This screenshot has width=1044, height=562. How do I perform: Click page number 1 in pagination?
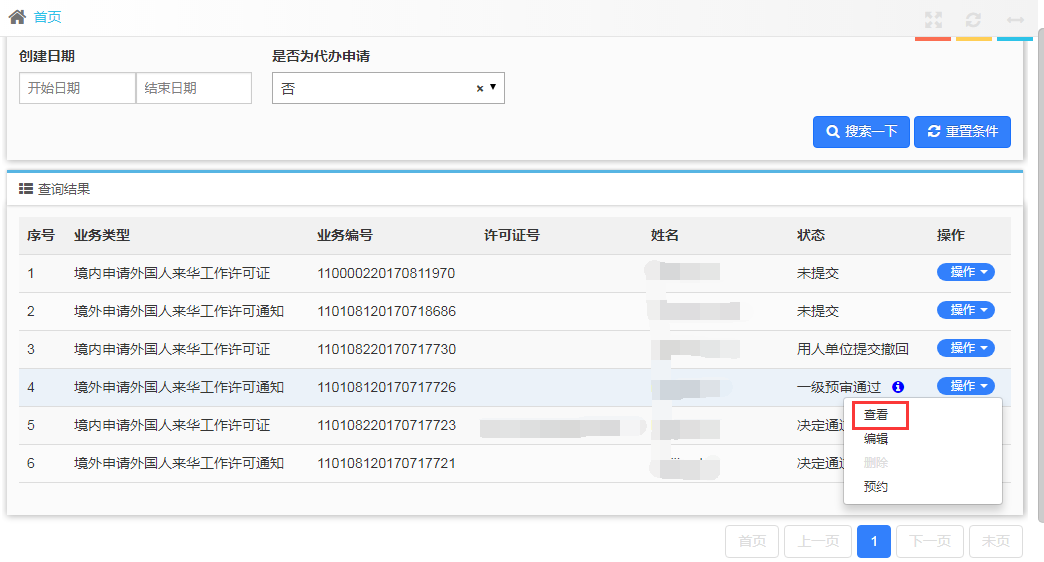[x=874, y=541]
